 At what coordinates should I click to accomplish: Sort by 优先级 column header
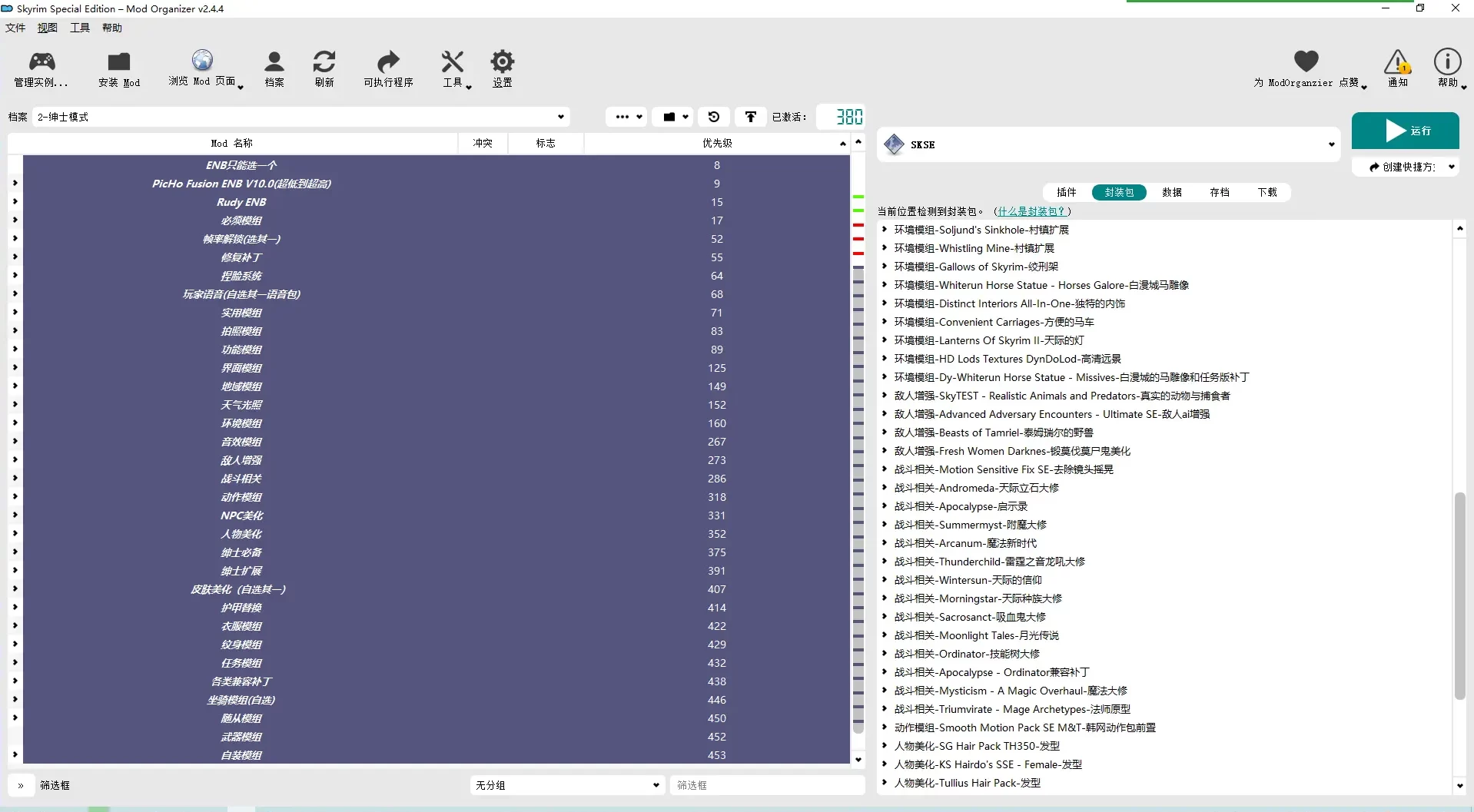point(717,143)
